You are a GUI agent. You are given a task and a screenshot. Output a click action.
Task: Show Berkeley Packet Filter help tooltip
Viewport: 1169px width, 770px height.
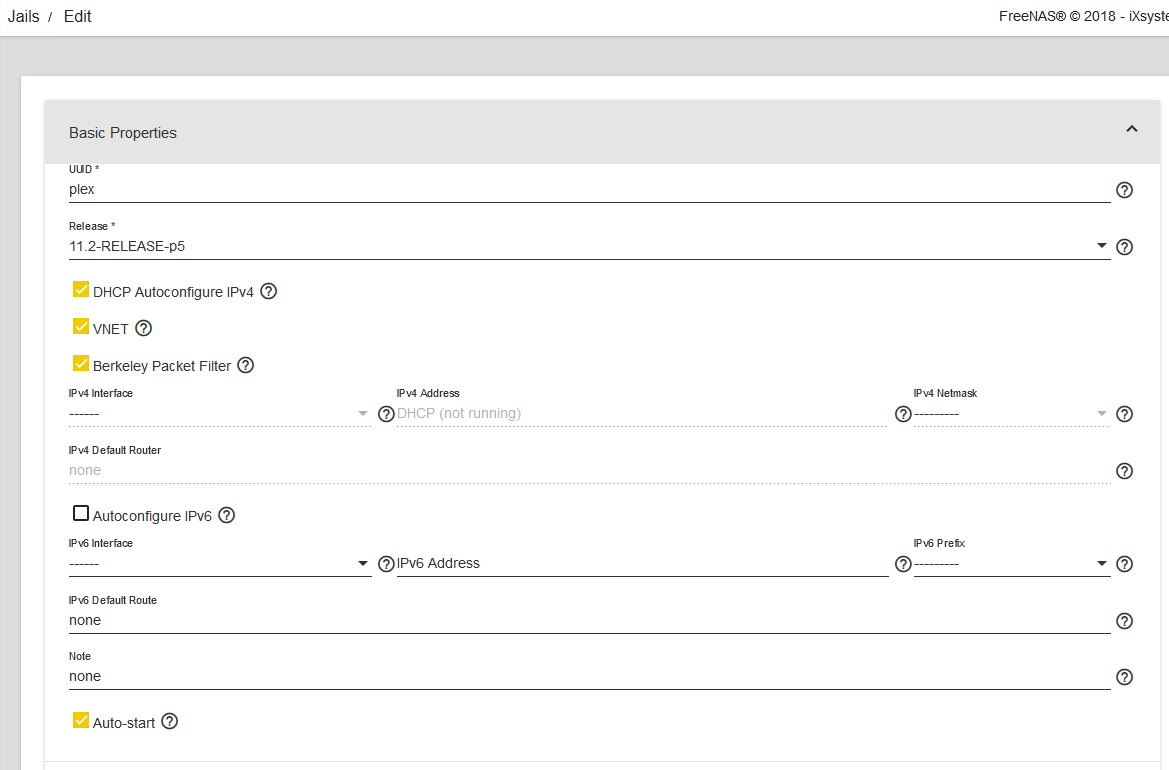pos(245,365)
